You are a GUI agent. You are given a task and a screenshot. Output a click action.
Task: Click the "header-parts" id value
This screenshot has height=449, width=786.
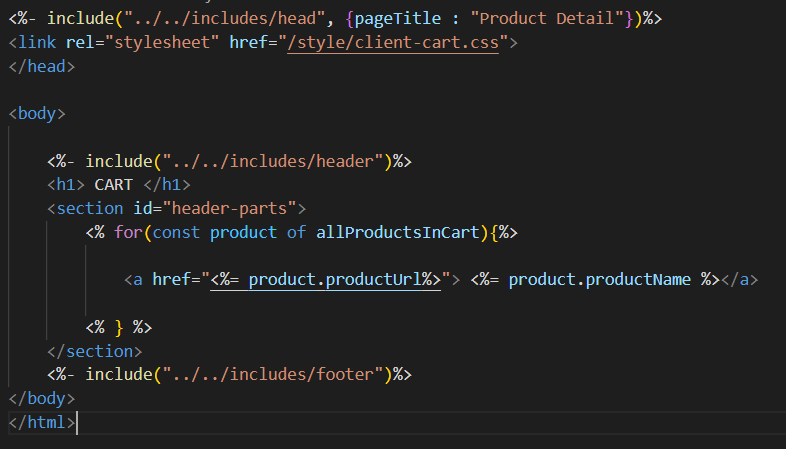pyautogui.click(x=229, y=208)
